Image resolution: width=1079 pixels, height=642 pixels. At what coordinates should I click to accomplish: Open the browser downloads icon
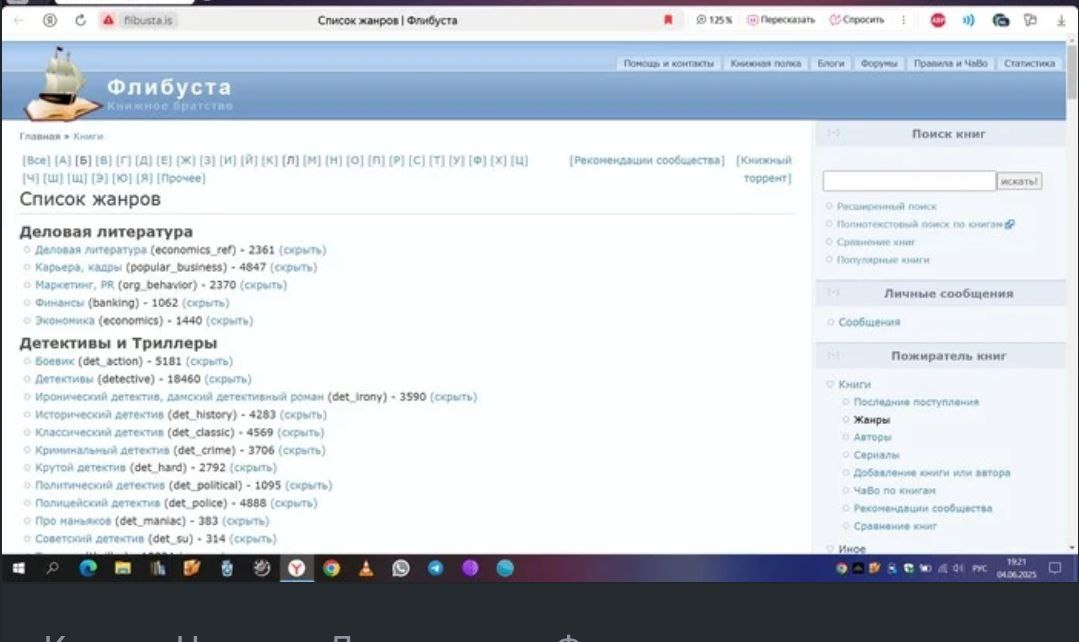(x=1061, y=20)
